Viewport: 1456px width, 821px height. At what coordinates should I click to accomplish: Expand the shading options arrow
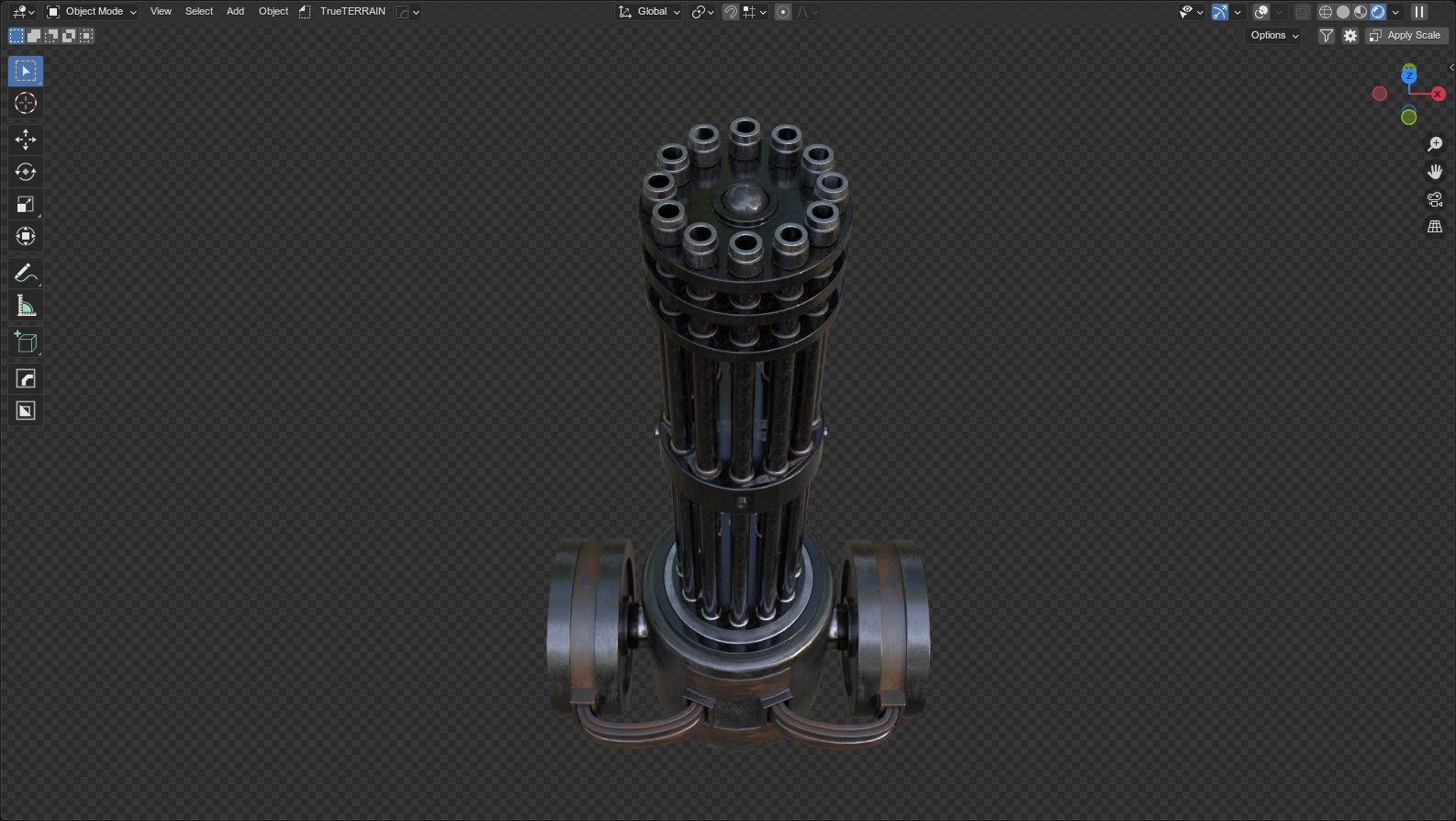(x=1396, y=12)
